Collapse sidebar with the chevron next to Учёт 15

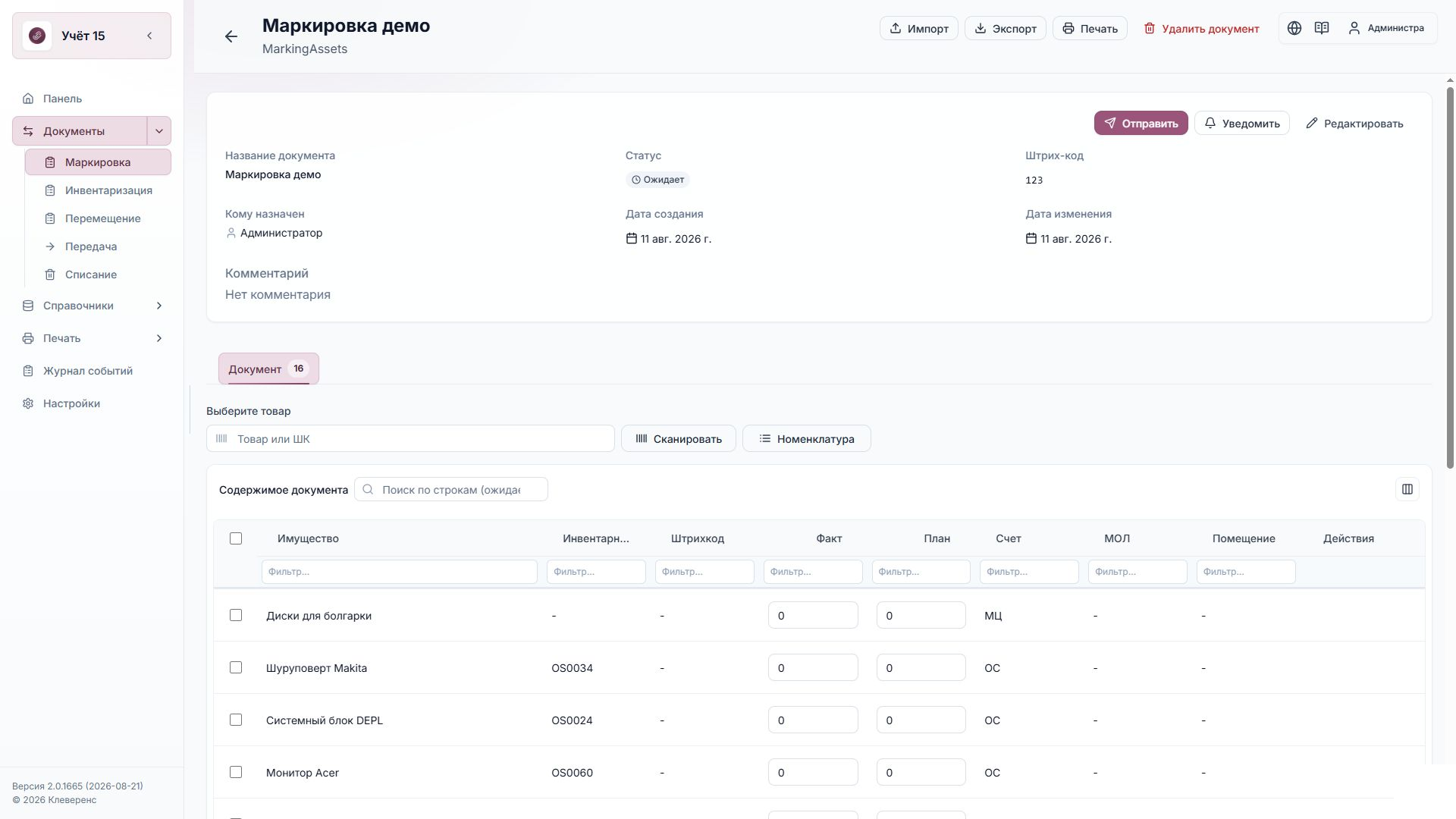149,36
